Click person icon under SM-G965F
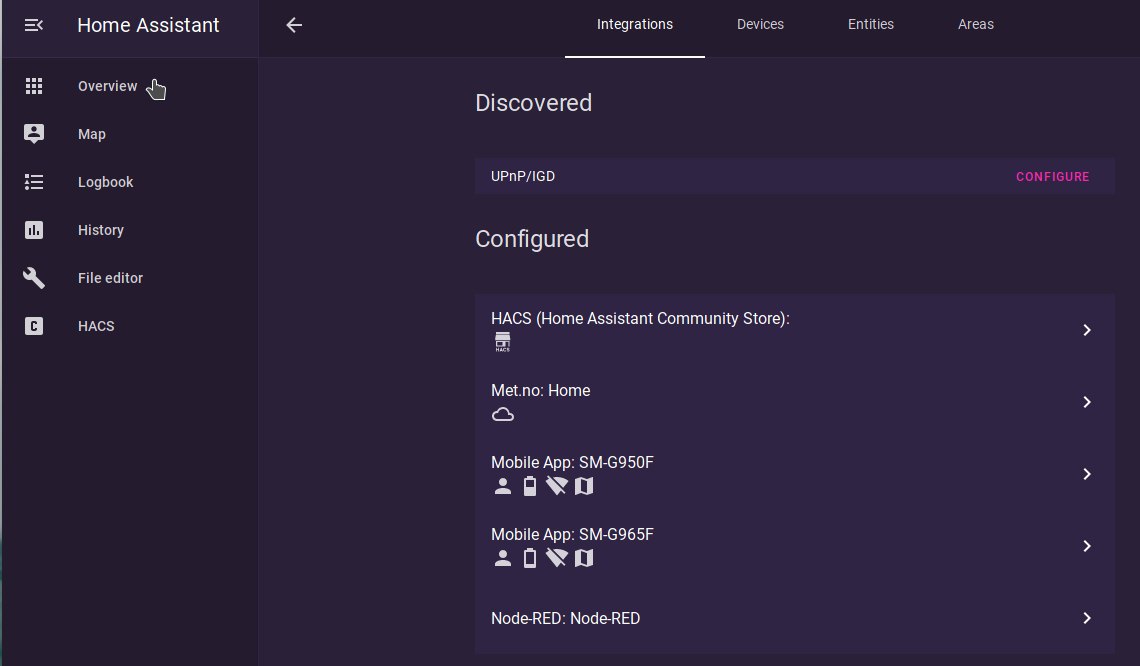 pos(502,558)
